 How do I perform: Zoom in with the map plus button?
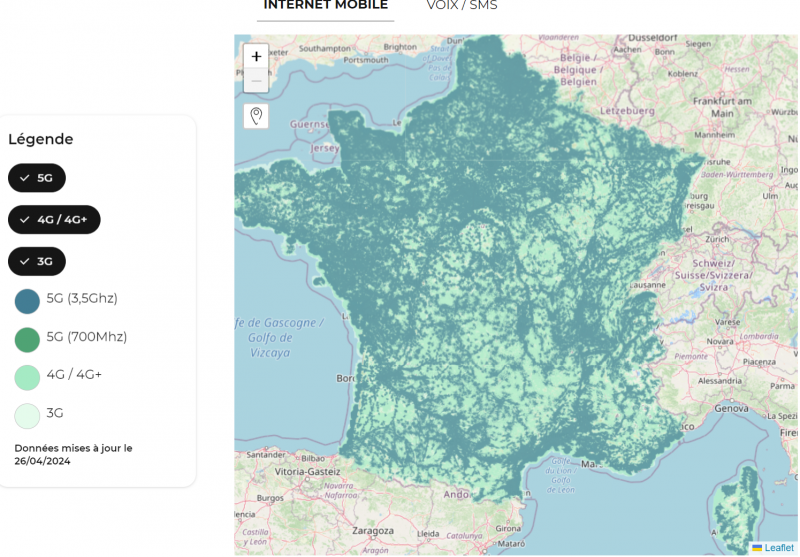pyautogui.click(x=256, y=56)
